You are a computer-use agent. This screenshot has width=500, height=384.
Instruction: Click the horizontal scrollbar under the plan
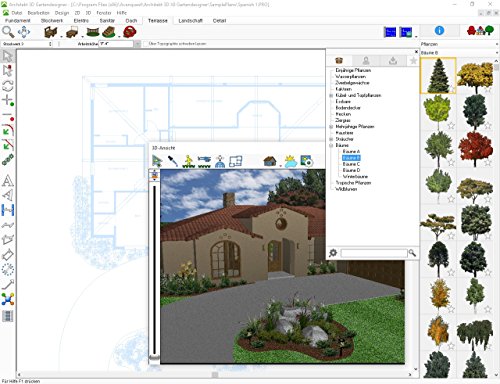point(215,375)
